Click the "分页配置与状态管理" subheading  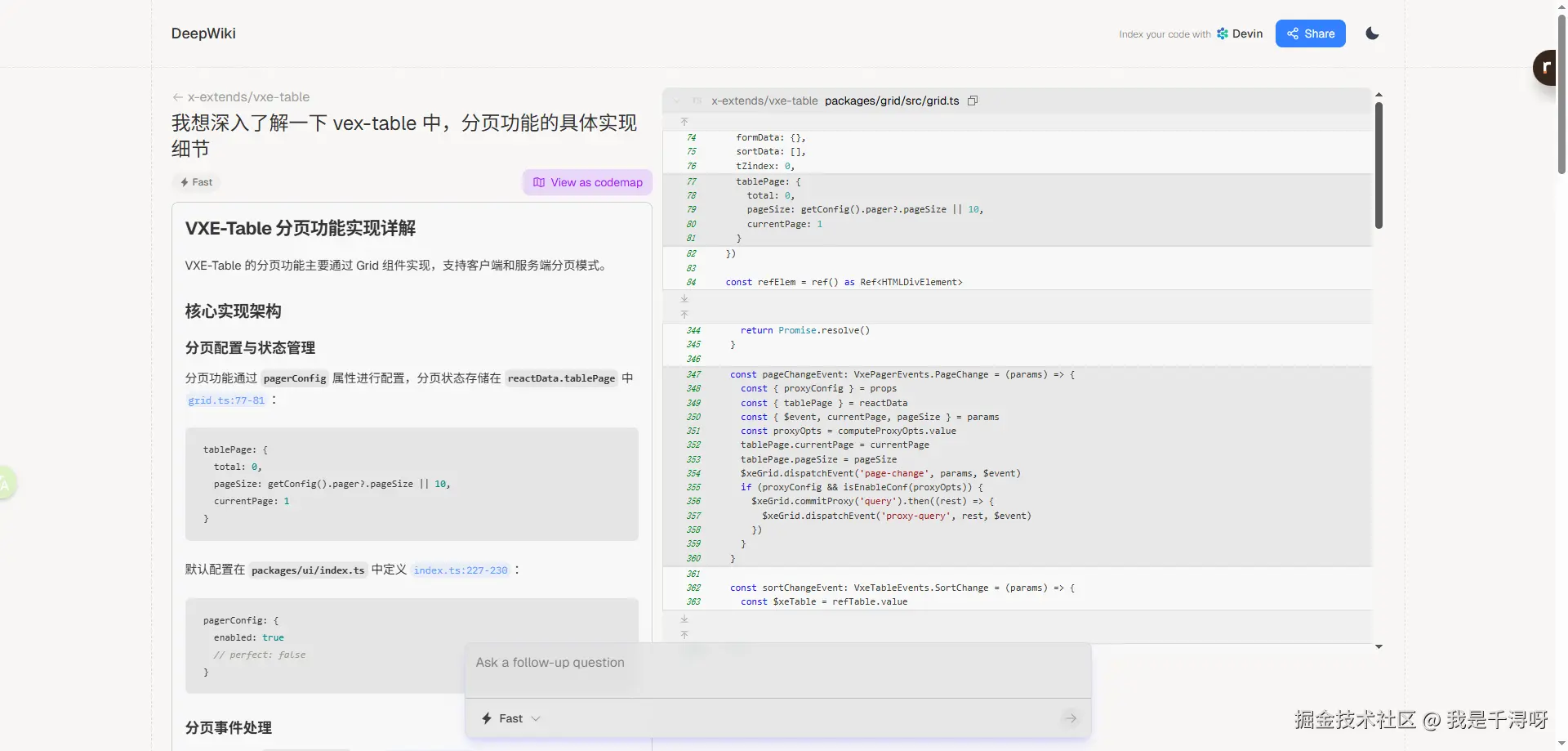(251, 348)
